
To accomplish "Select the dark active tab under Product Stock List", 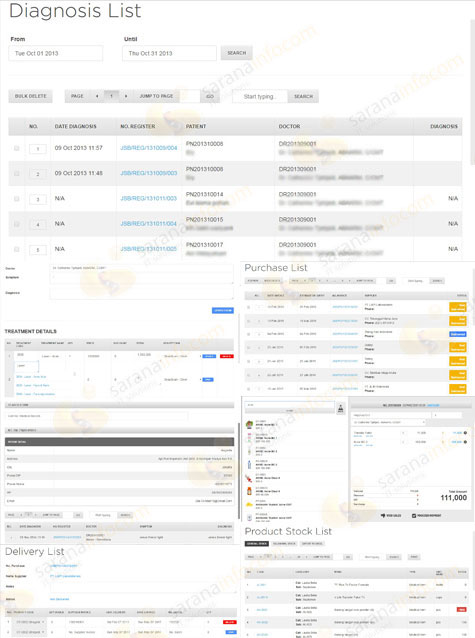I will 256,544.
